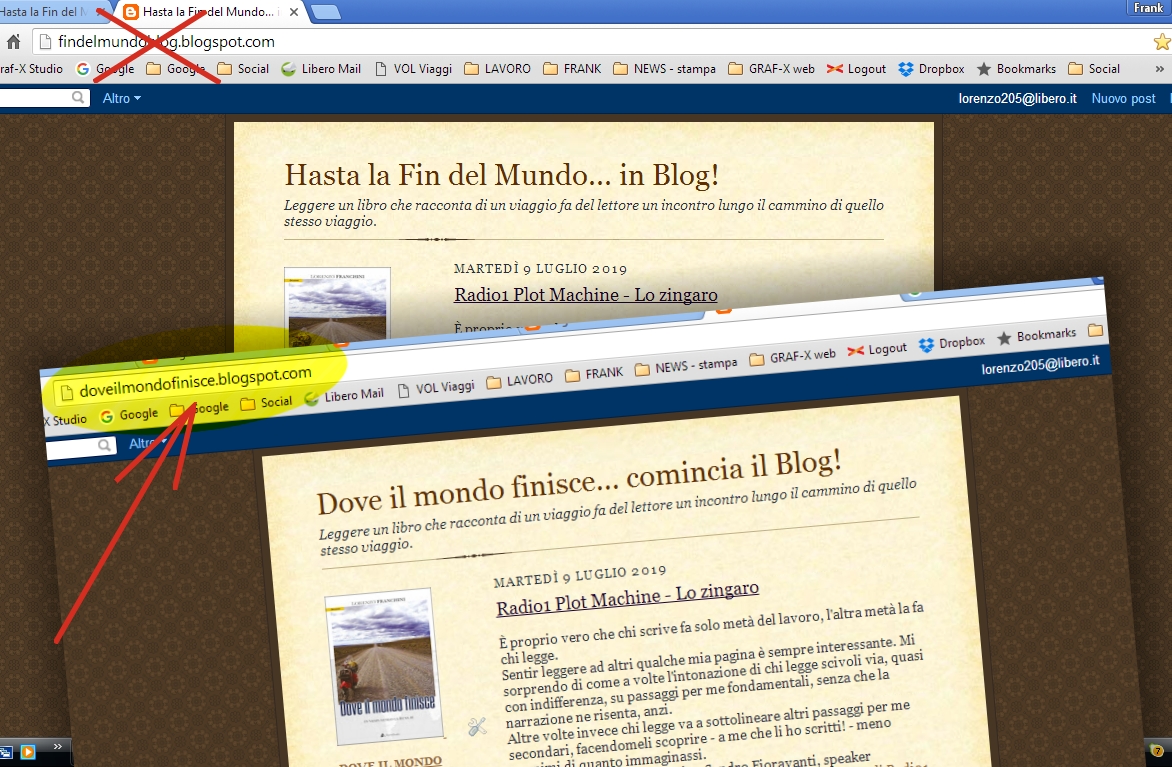Open GRAF-X web folder in the tilted inset

click(x=792, y=357)
